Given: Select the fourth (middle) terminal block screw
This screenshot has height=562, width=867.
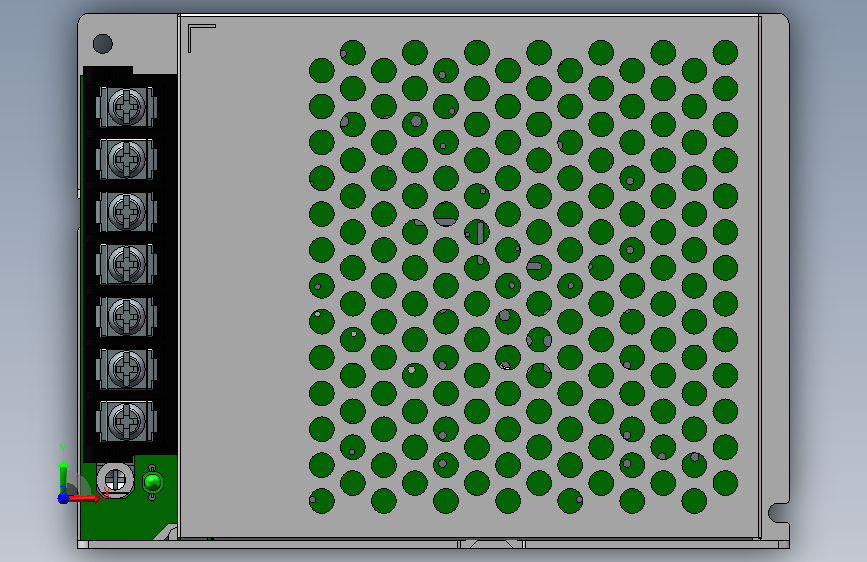Looking at the screenshot, I should [127, 263].
